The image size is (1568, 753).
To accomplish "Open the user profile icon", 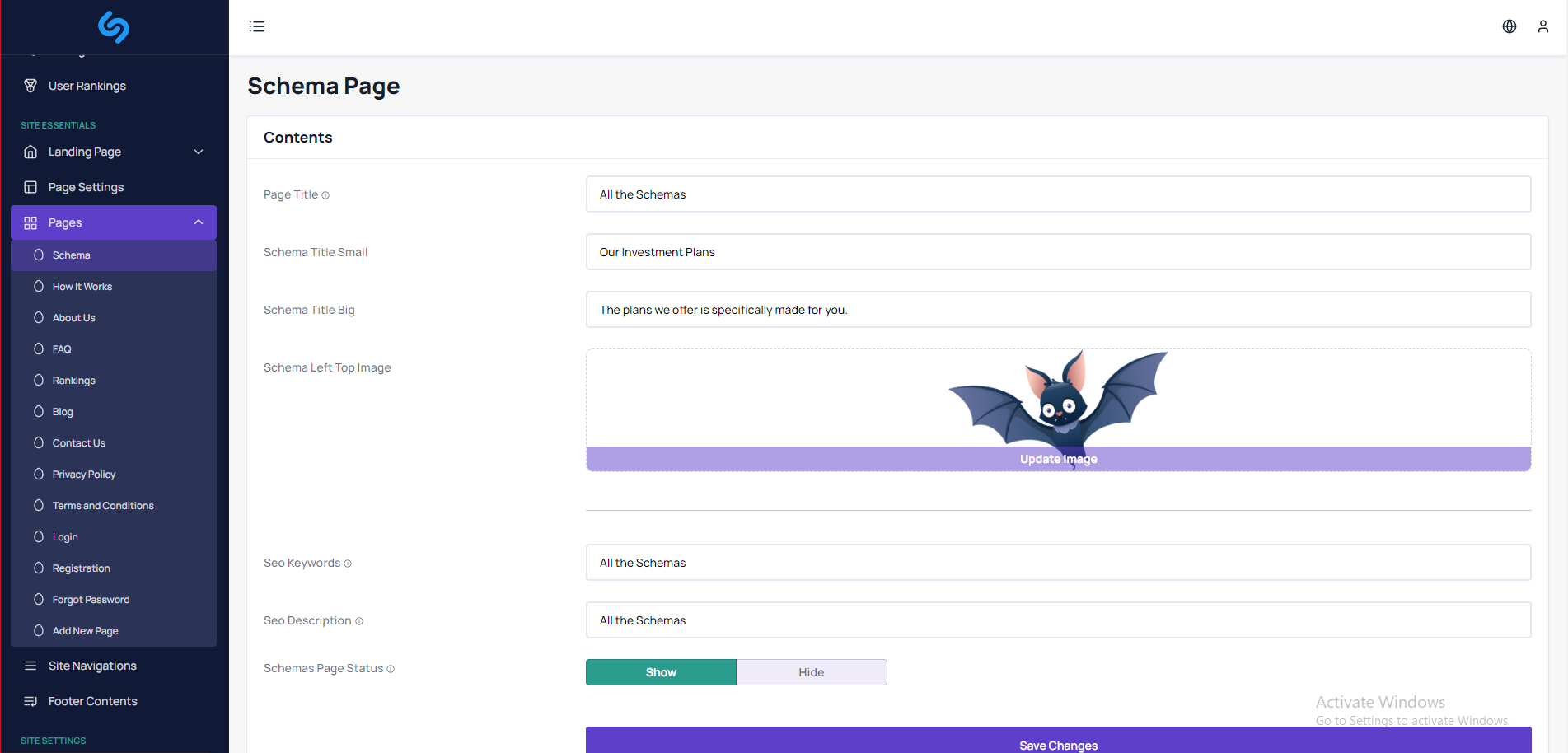I will pyautogui.click(x=1542, y=26).
